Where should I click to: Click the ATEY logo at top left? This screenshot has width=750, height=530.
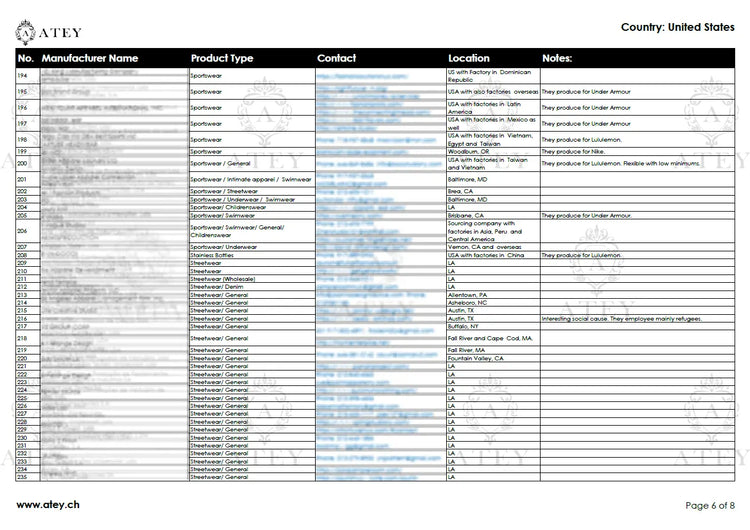point(48,32)
